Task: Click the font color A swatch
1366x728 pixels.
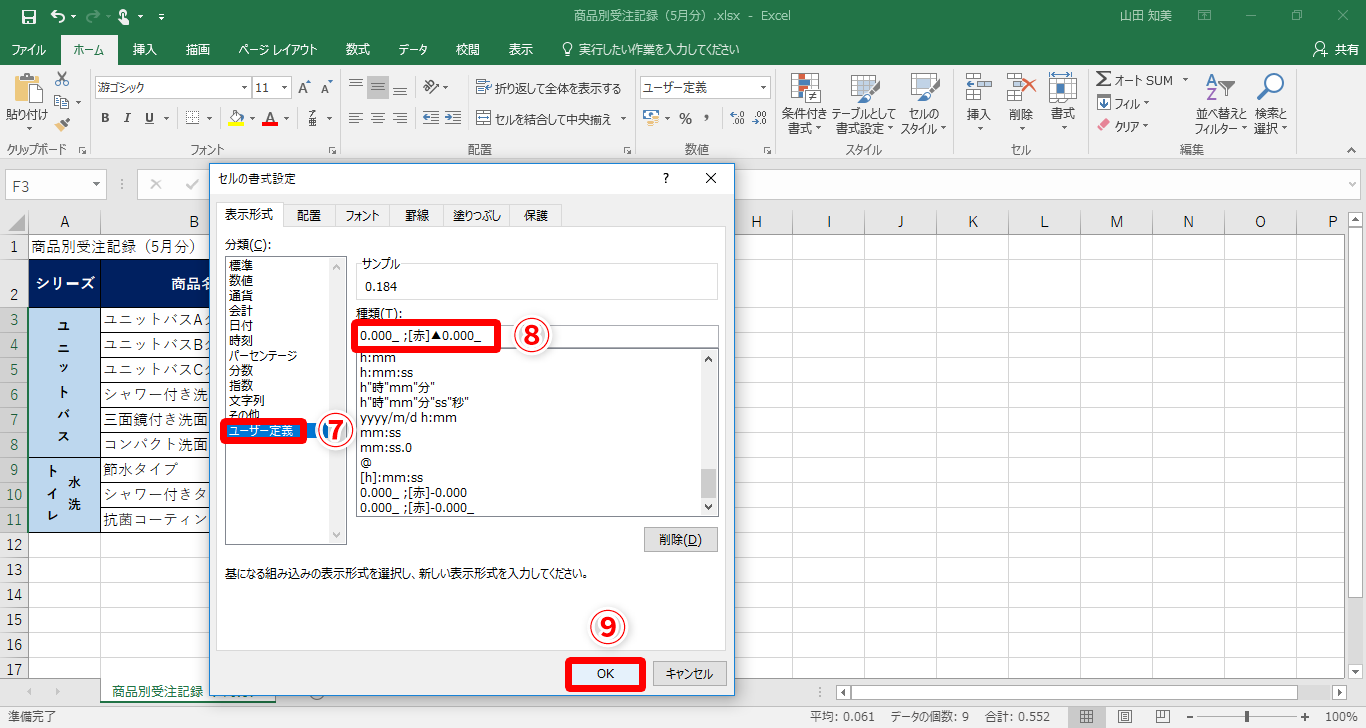Action: click(269, 118)
